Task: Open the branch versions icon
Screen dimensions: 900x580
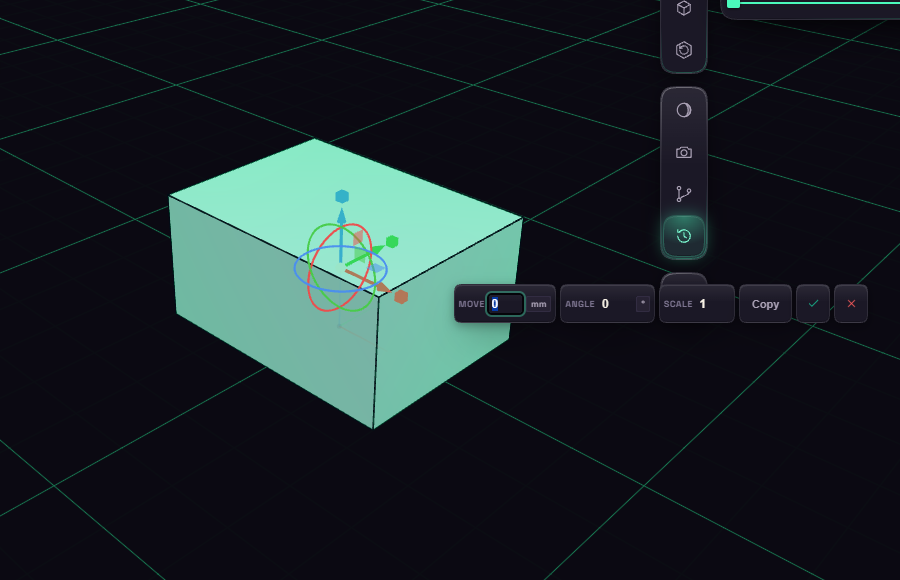Action: coord(684,194)
